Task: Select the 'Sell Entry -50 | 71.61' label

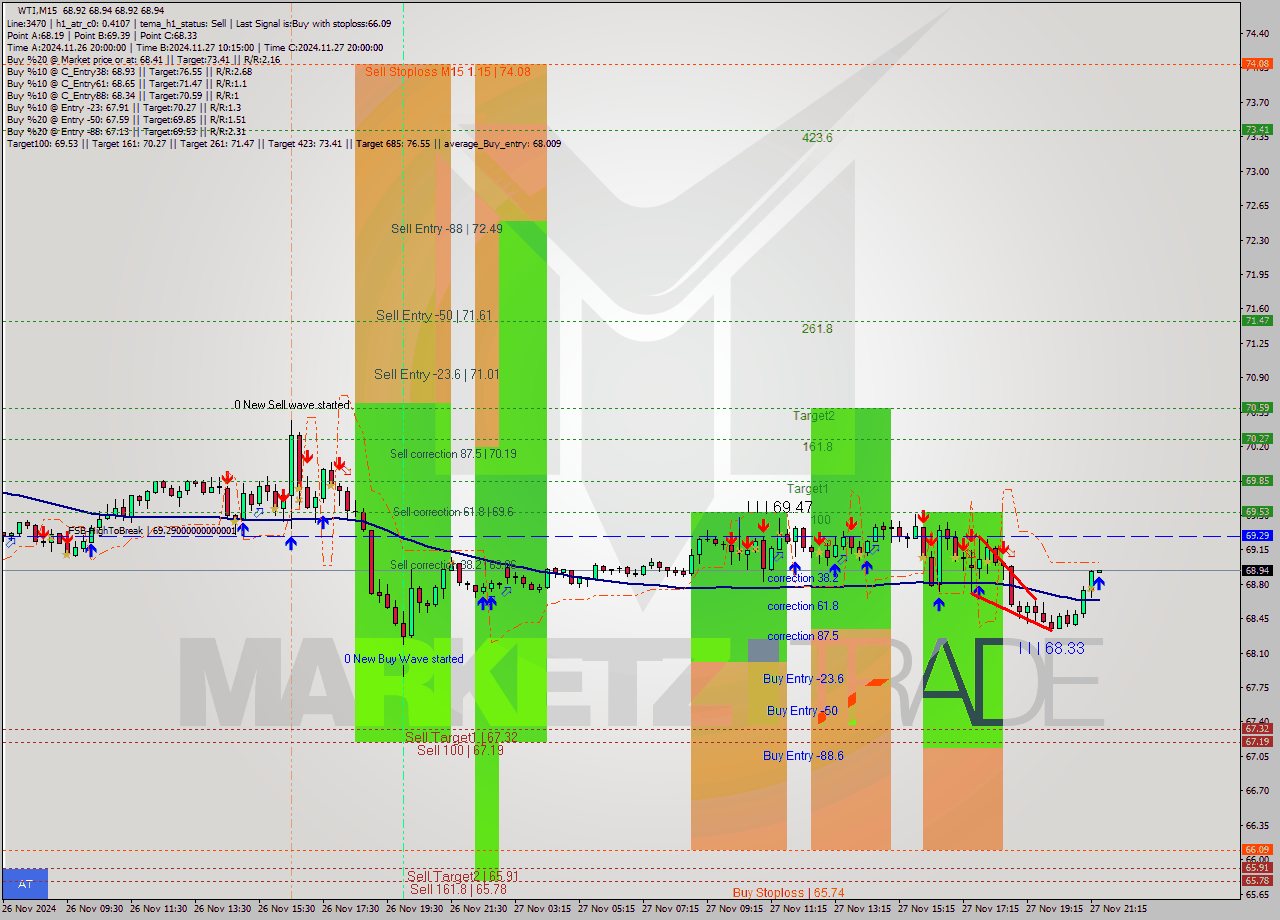Action: point(433,315)
